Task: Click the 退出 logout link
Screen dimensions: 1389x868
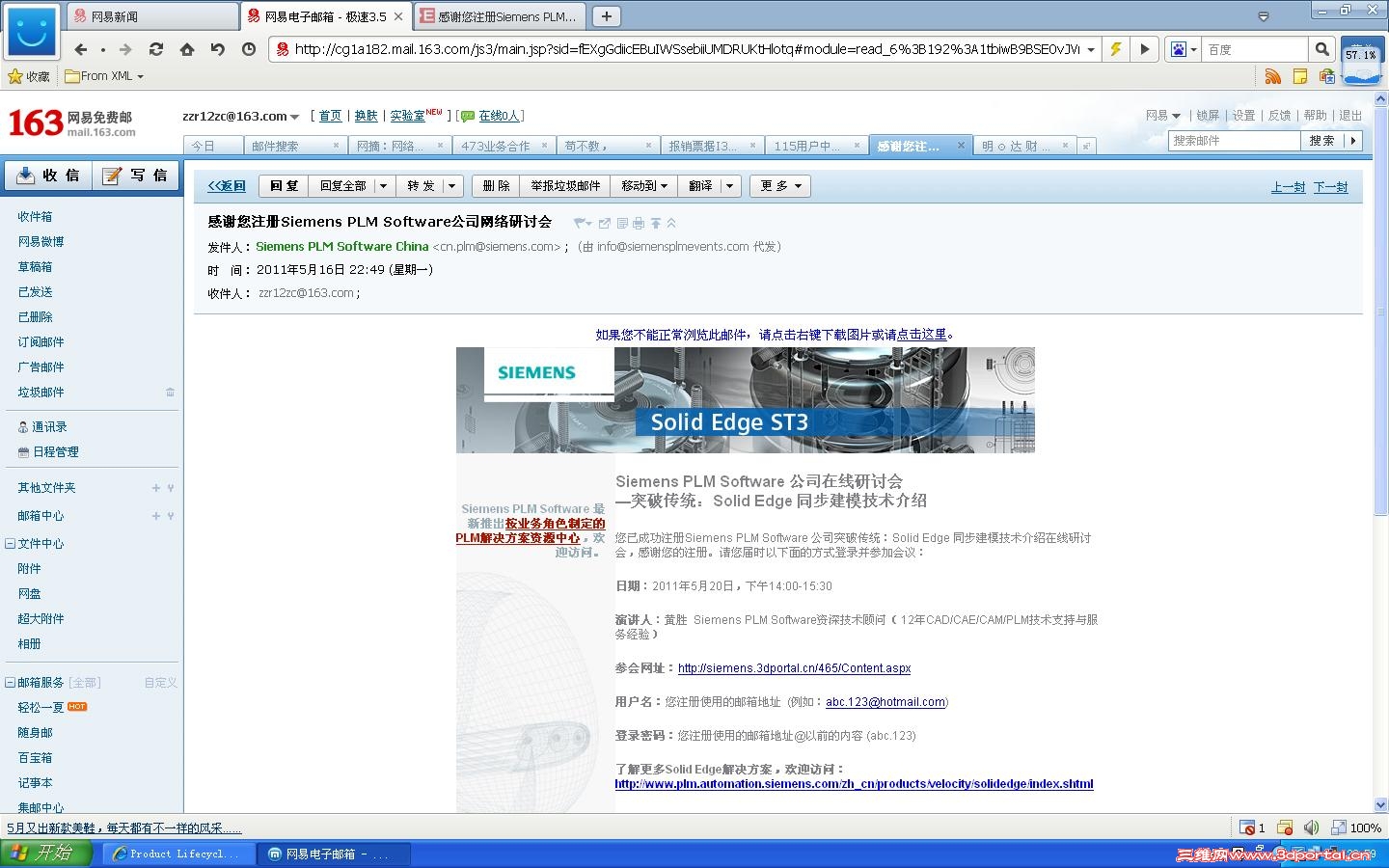Action: coord(1350,116)
